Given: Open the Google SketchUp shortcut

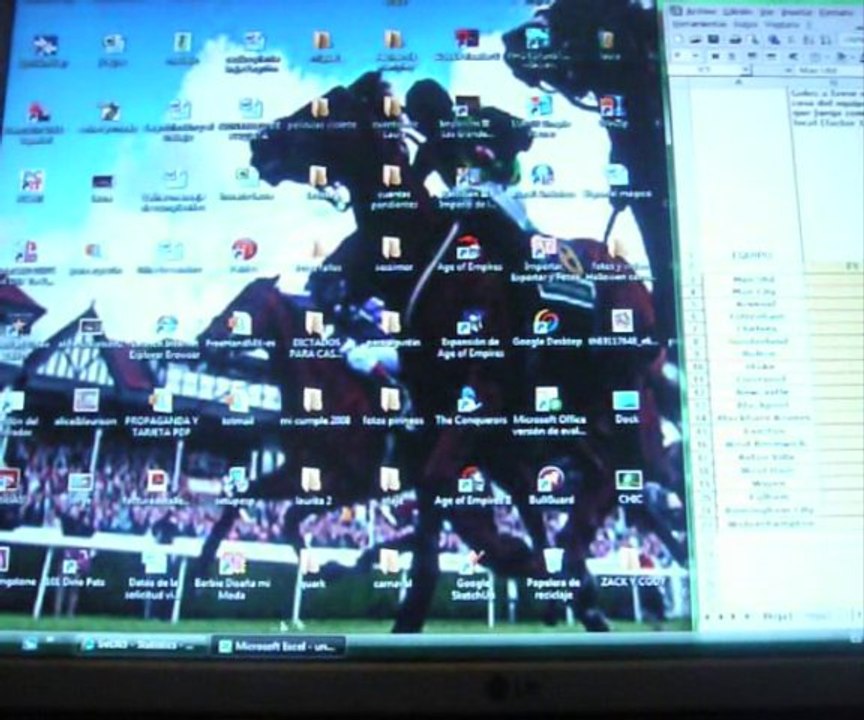Looking at the screenshot, I should click(472, 575).
